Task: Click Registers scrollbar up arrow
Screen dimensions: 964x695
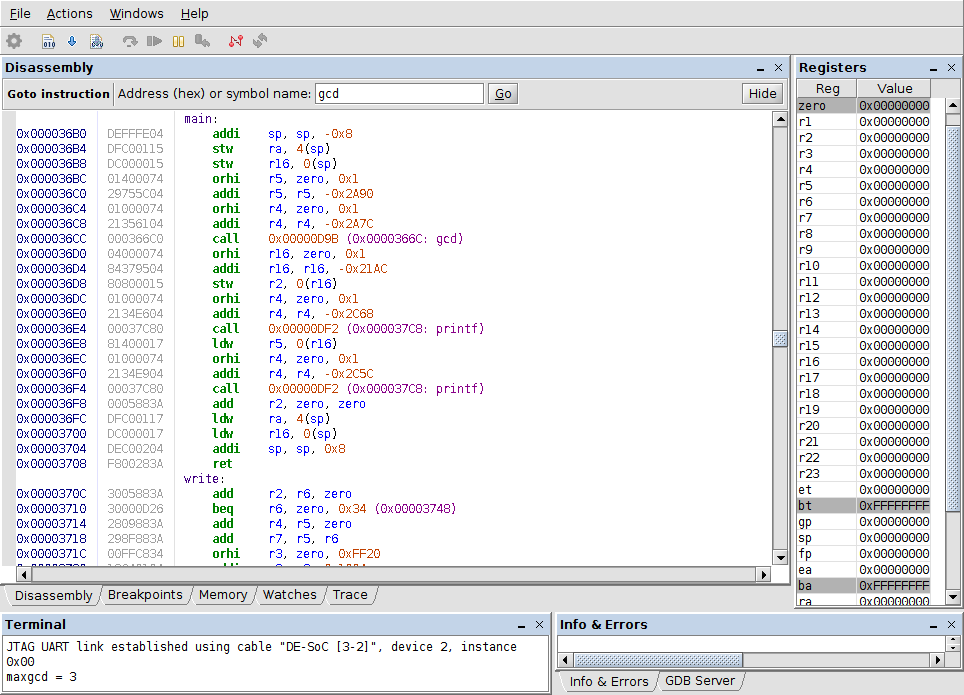Action: [x=953, y=105]
